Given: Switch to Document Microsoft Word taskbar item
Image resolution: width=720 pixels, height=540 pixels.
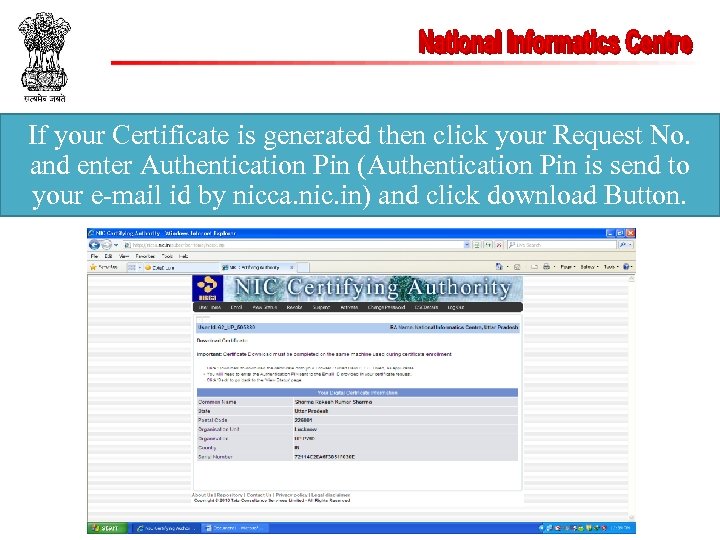Looking at the screenshot, I should tap(235, 528).
